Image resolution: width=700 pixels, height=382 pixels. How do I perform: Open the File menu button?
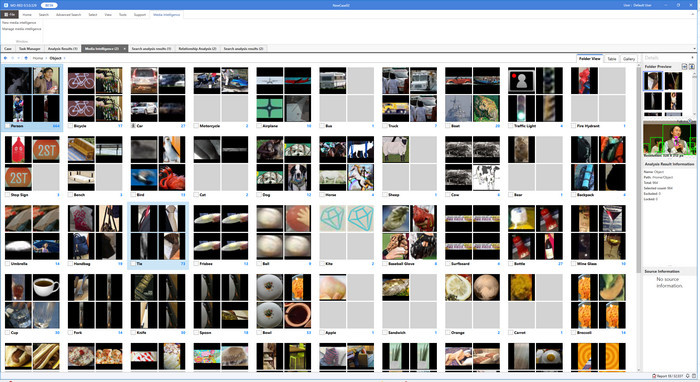10,14
